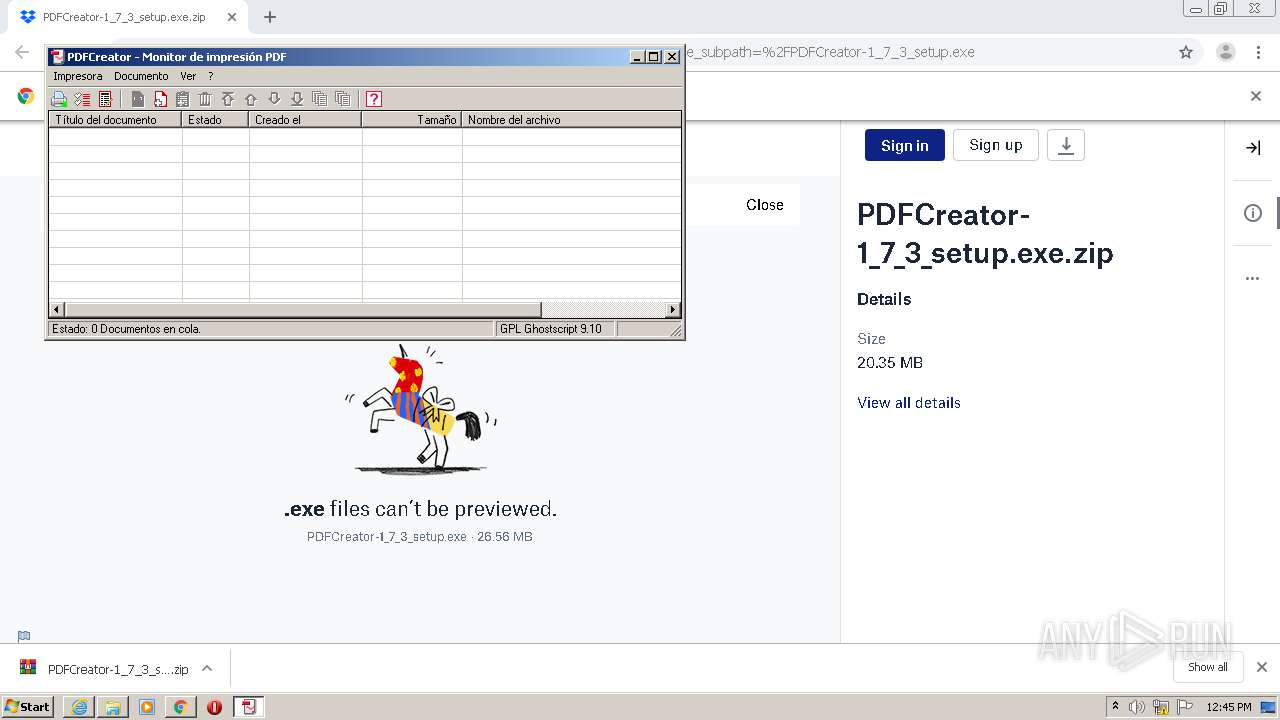Click the 'Size 20.35 MB' detail value
The width and height of the screenshot is (1280, 720).
[890, 362]
